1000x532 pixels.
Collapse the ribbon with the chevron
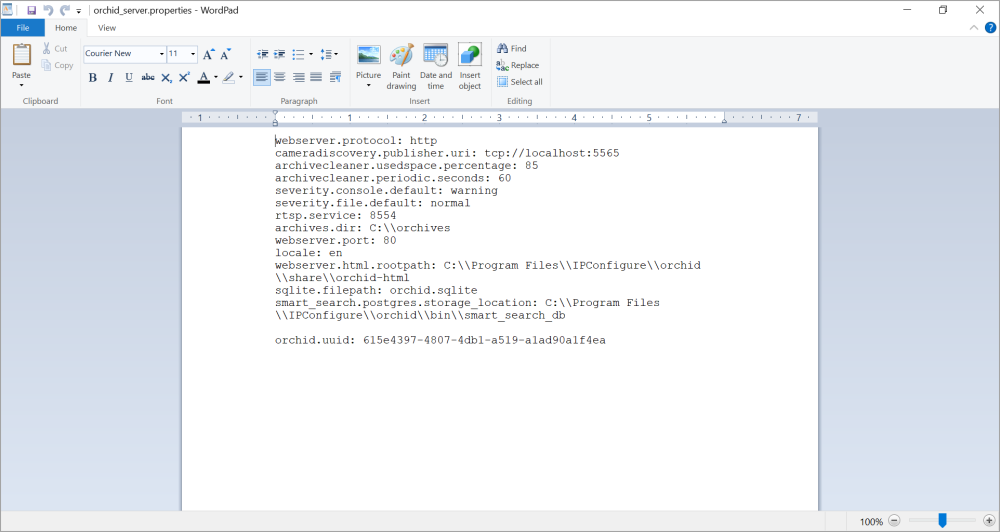(x=974, y=27)
